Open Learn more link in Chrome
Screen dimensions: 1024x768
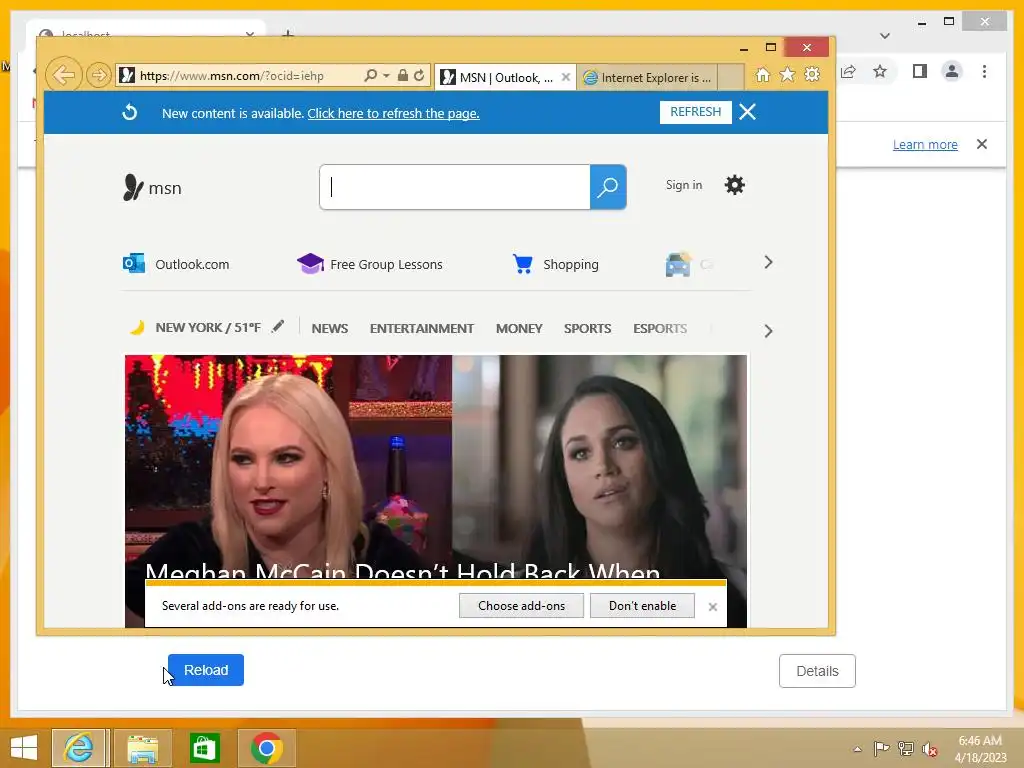coord(925,144)
